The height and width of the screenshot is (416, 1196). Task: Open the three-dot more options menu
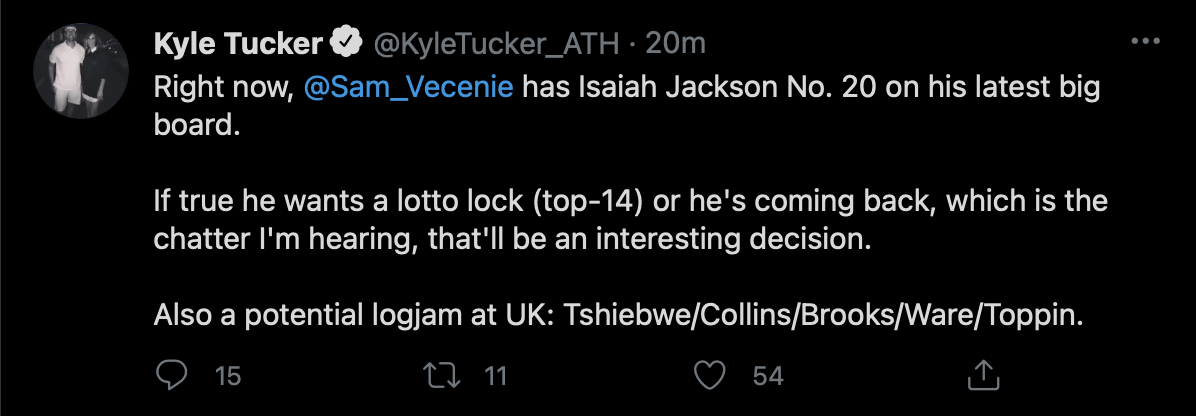click(x=1144, y=43)
